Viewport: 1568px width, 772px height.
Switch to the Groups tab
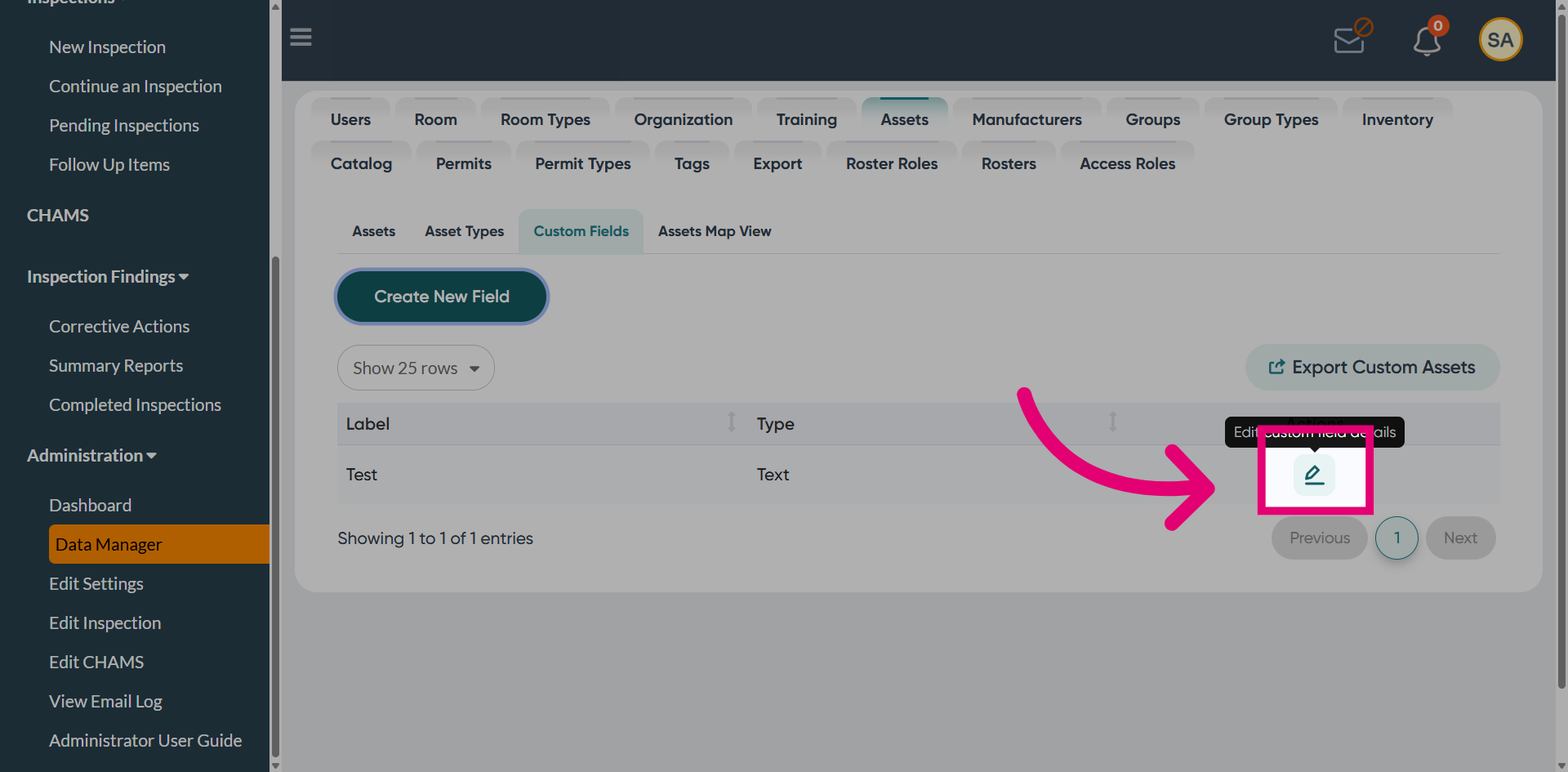click(1152, 119)
